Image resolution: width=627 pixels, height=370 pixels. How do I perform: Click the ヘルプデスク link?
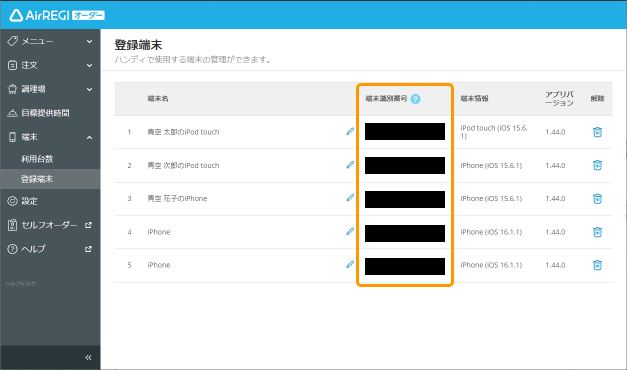(20, 284)
